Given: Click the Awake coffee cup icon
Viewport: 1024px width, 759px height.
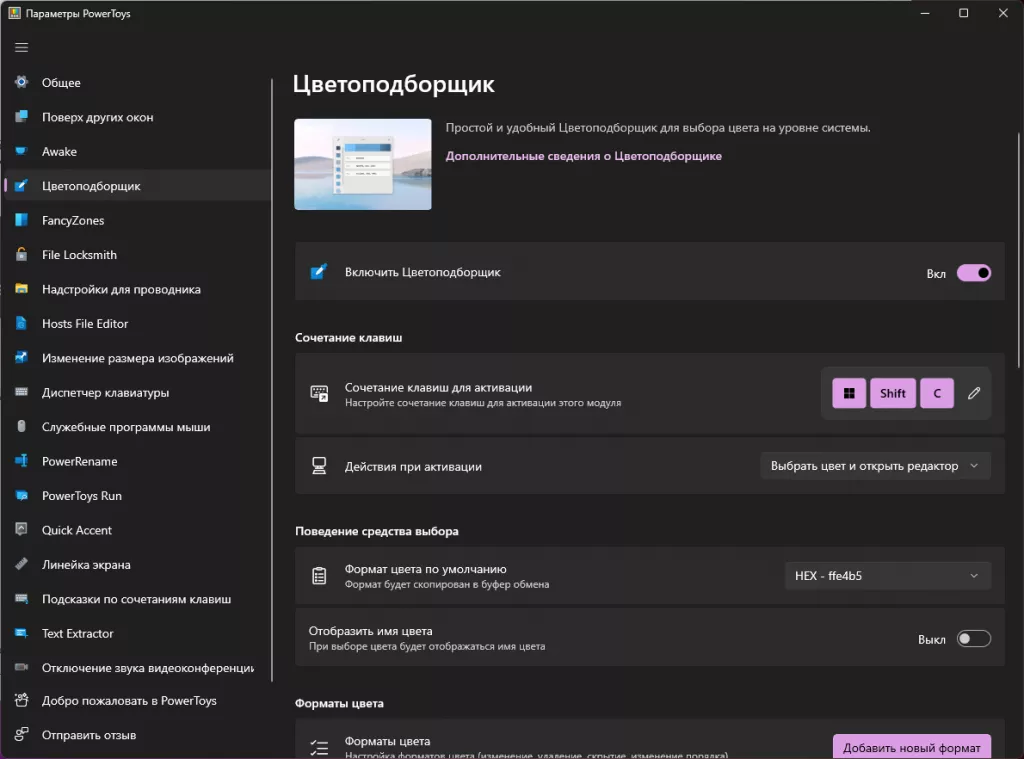Looking at the screenshot, I should pos(22,152).
